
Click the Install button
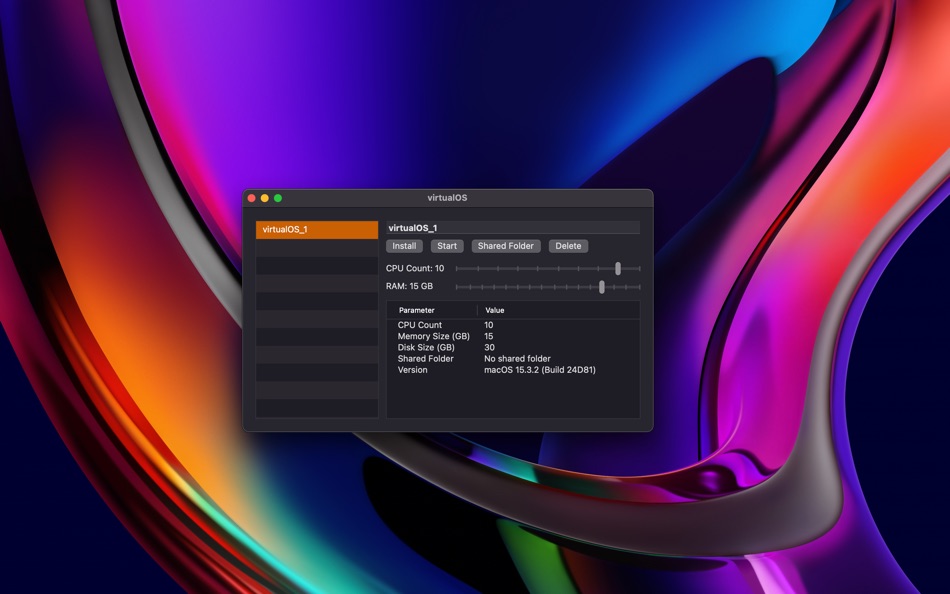coord(404,246)
